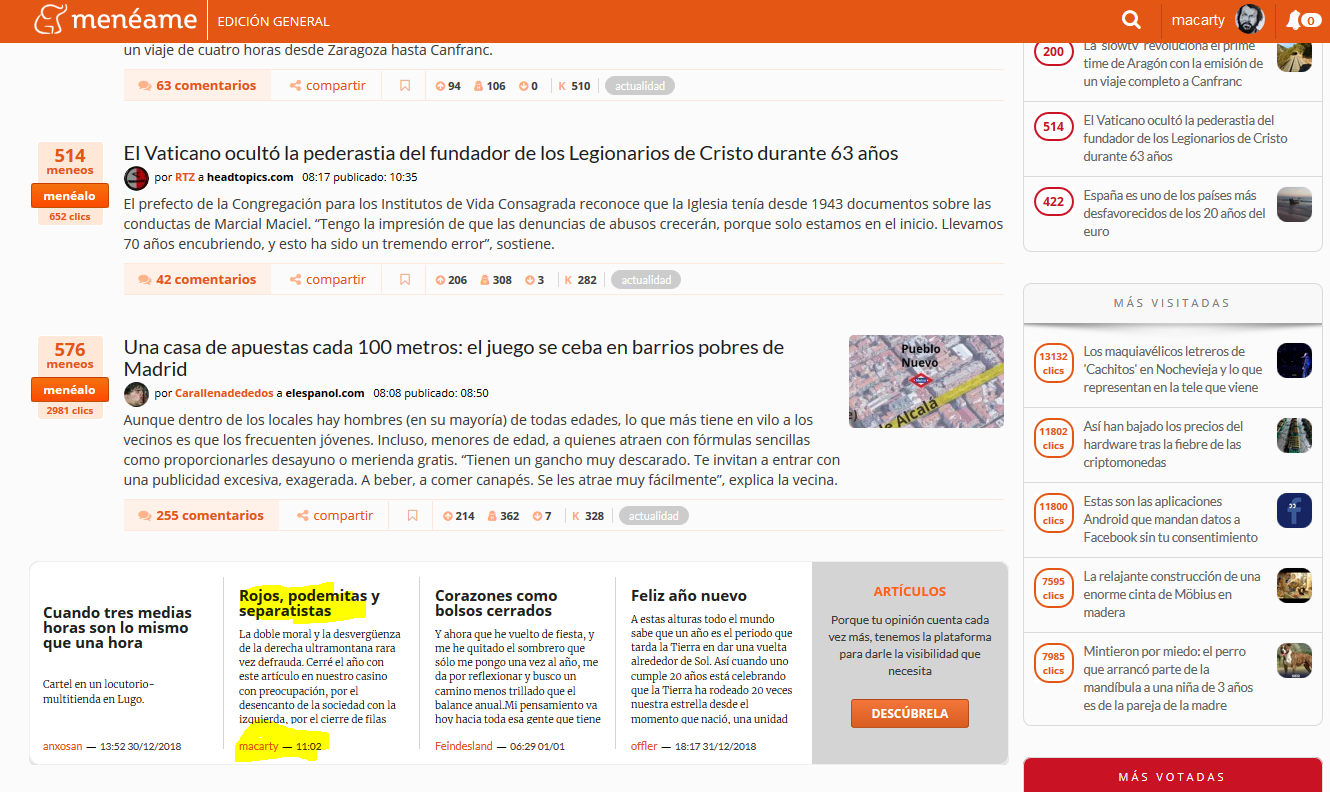Bookmark the Vaticano story with 42 comentarios

(405, 280)
